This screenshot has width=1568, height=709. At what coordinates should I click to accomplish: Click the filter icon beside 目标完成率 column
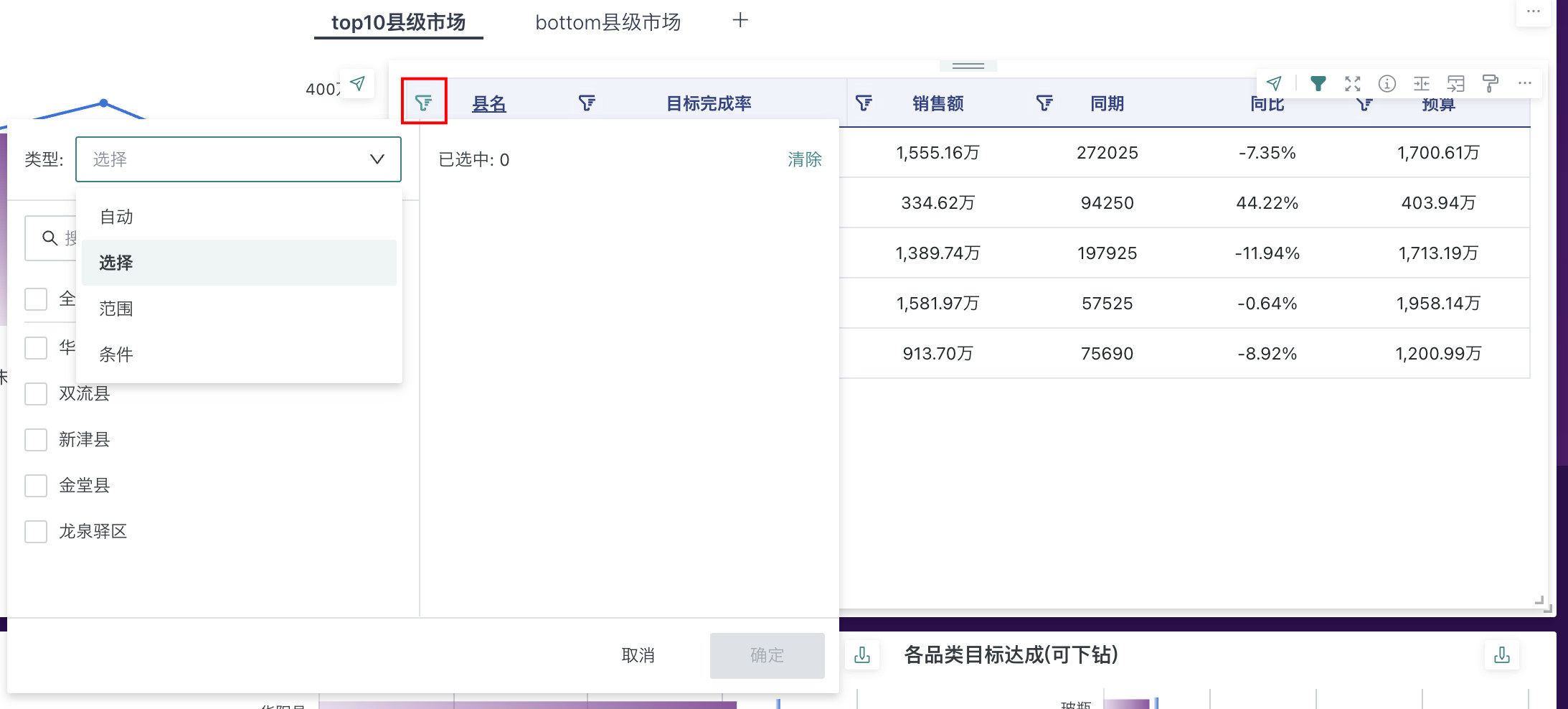click(587, 103)
